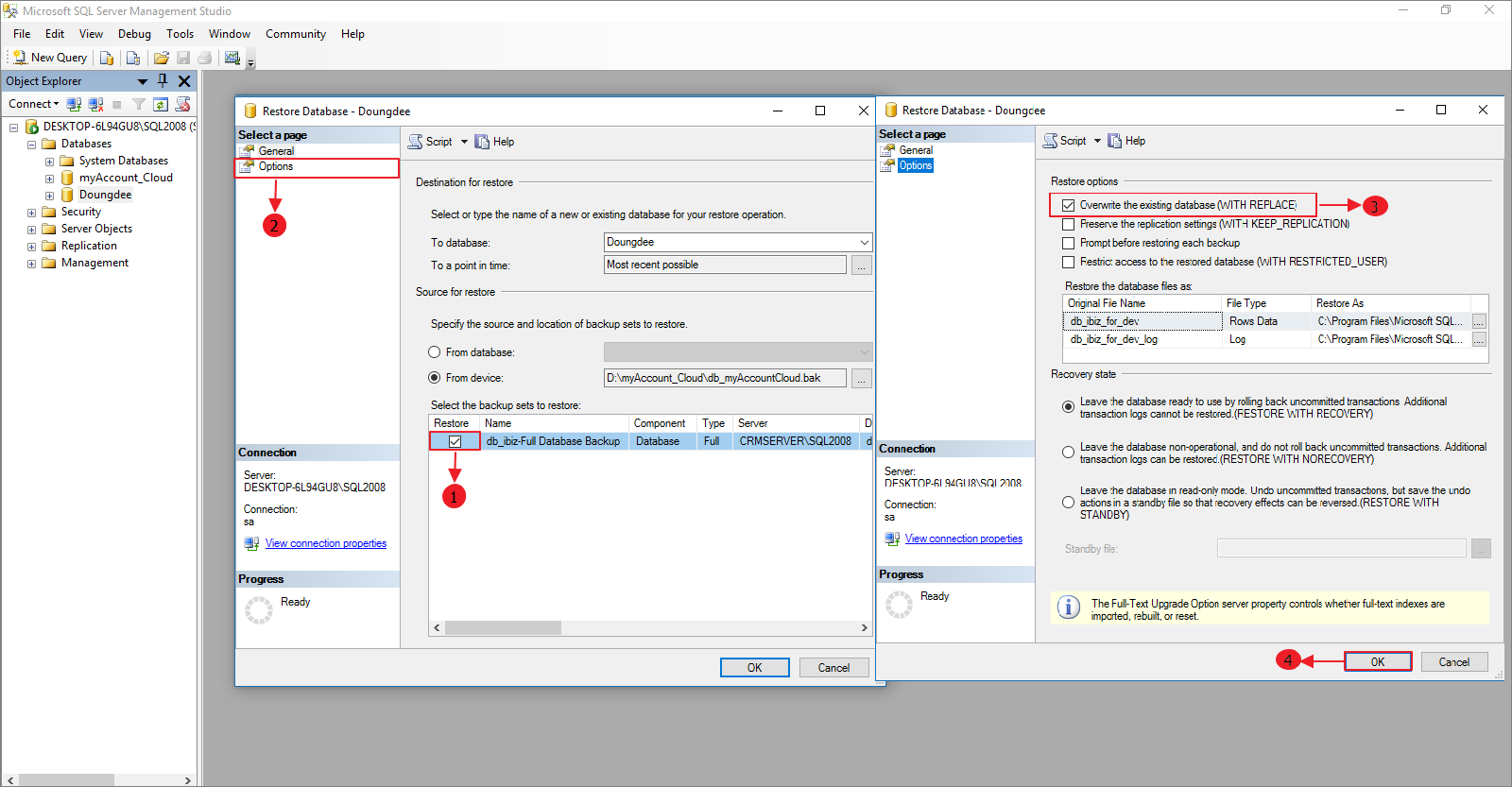The image size is (1512, 787).
Task: Close the Object Explorer panel
Action: 184,81
